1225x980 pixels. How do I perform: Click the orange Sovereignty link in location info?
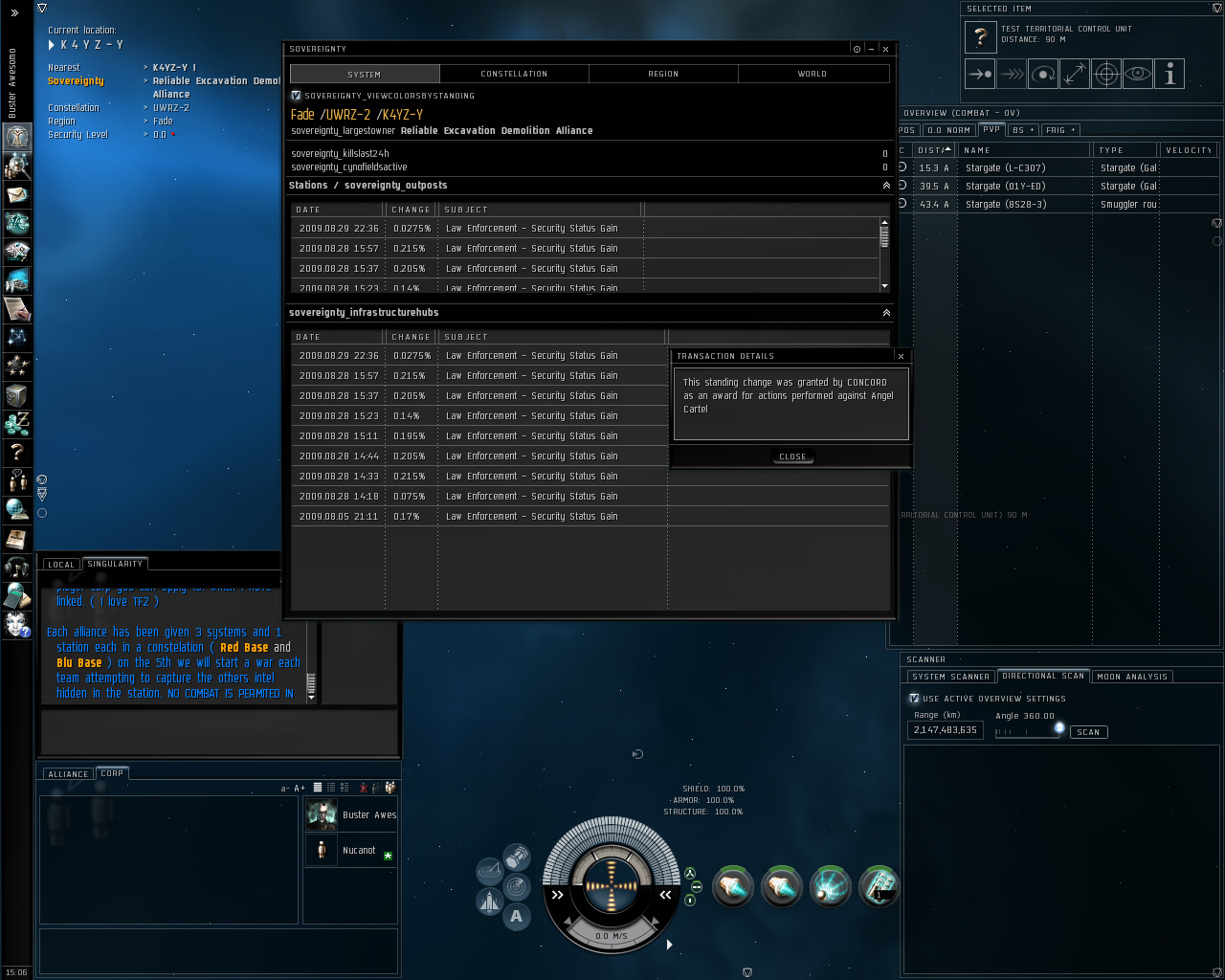click(76, 81)
